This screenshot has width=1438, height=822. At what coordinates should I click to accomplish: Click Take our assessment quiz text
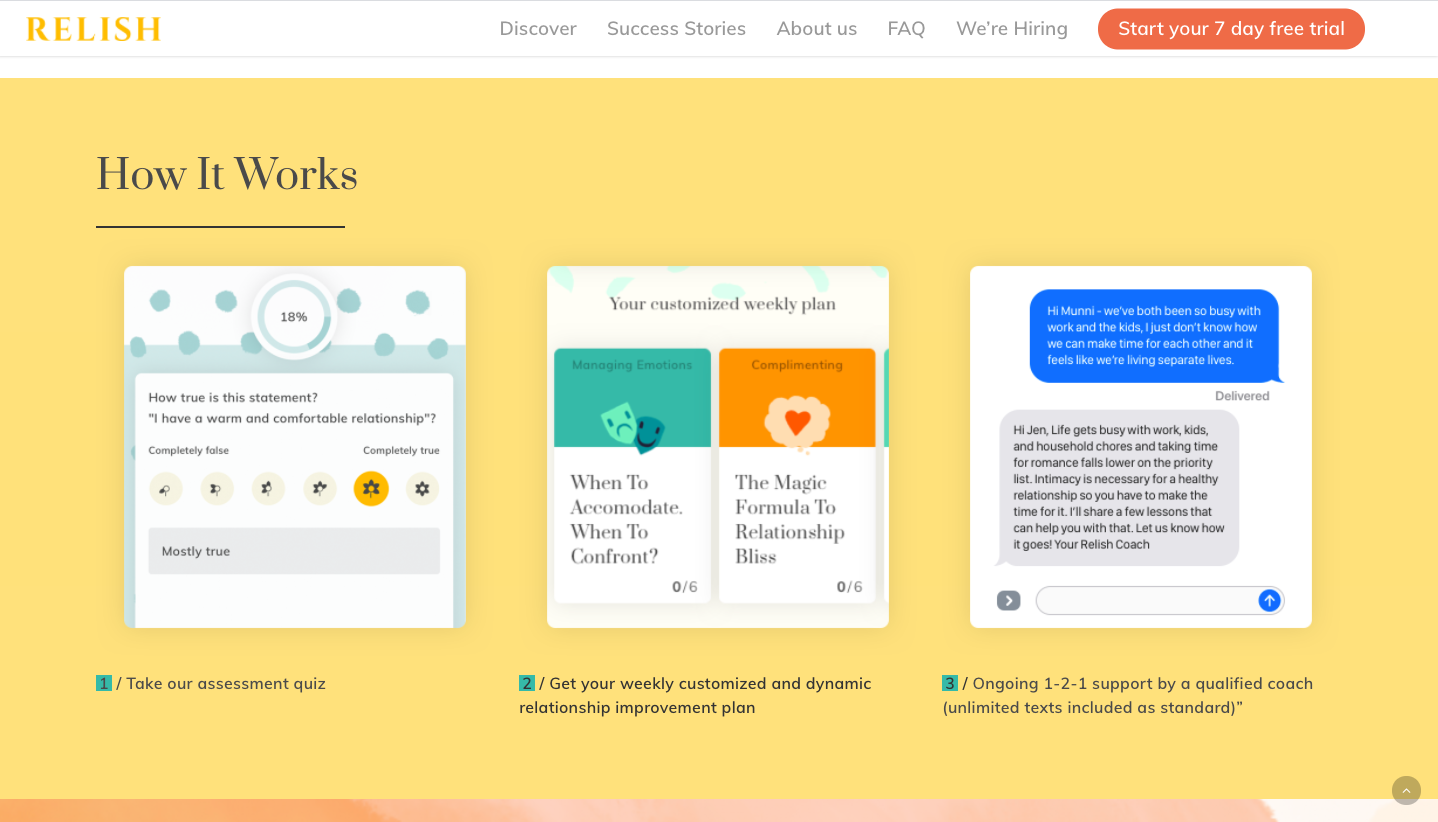(226, 684)
